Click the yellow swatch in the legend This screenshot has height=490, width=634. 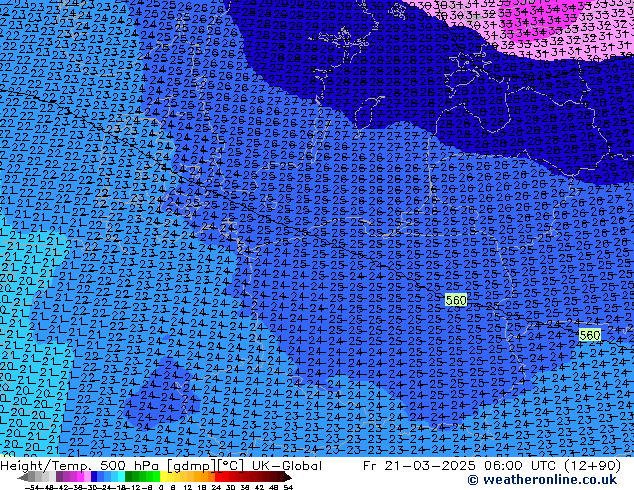[x=163, y=477]
